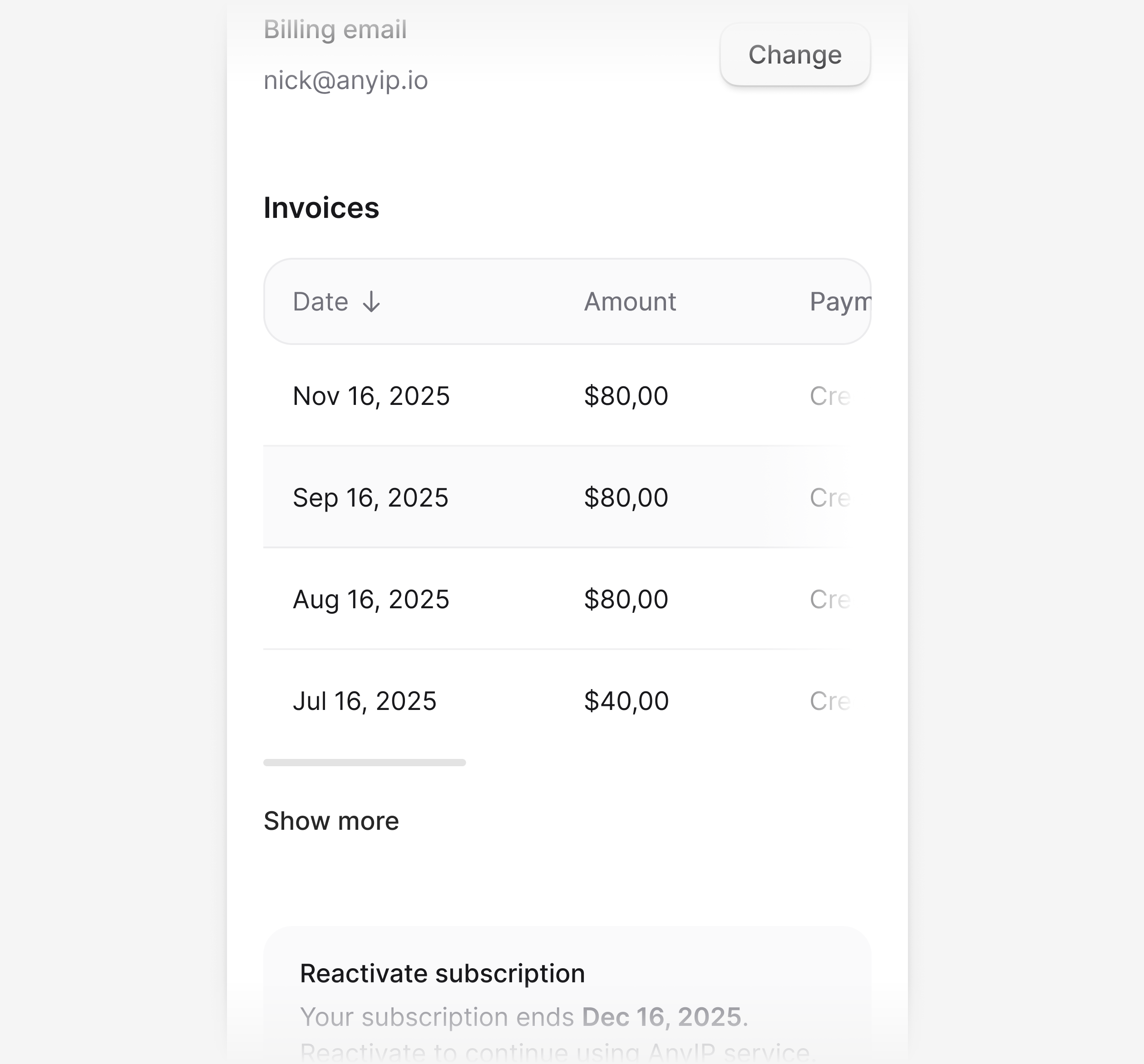Click the $80,00 amount for Aug 16

pos(626,600)
